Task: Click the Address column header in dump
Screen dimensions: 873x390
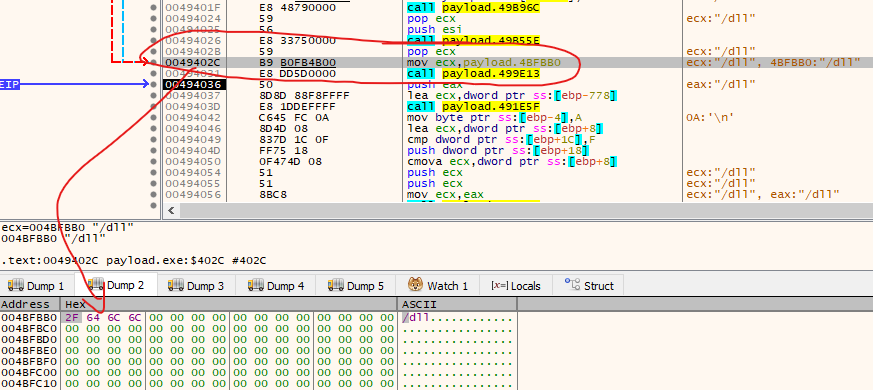Action: pyautogui.click(x=30, y=304)
